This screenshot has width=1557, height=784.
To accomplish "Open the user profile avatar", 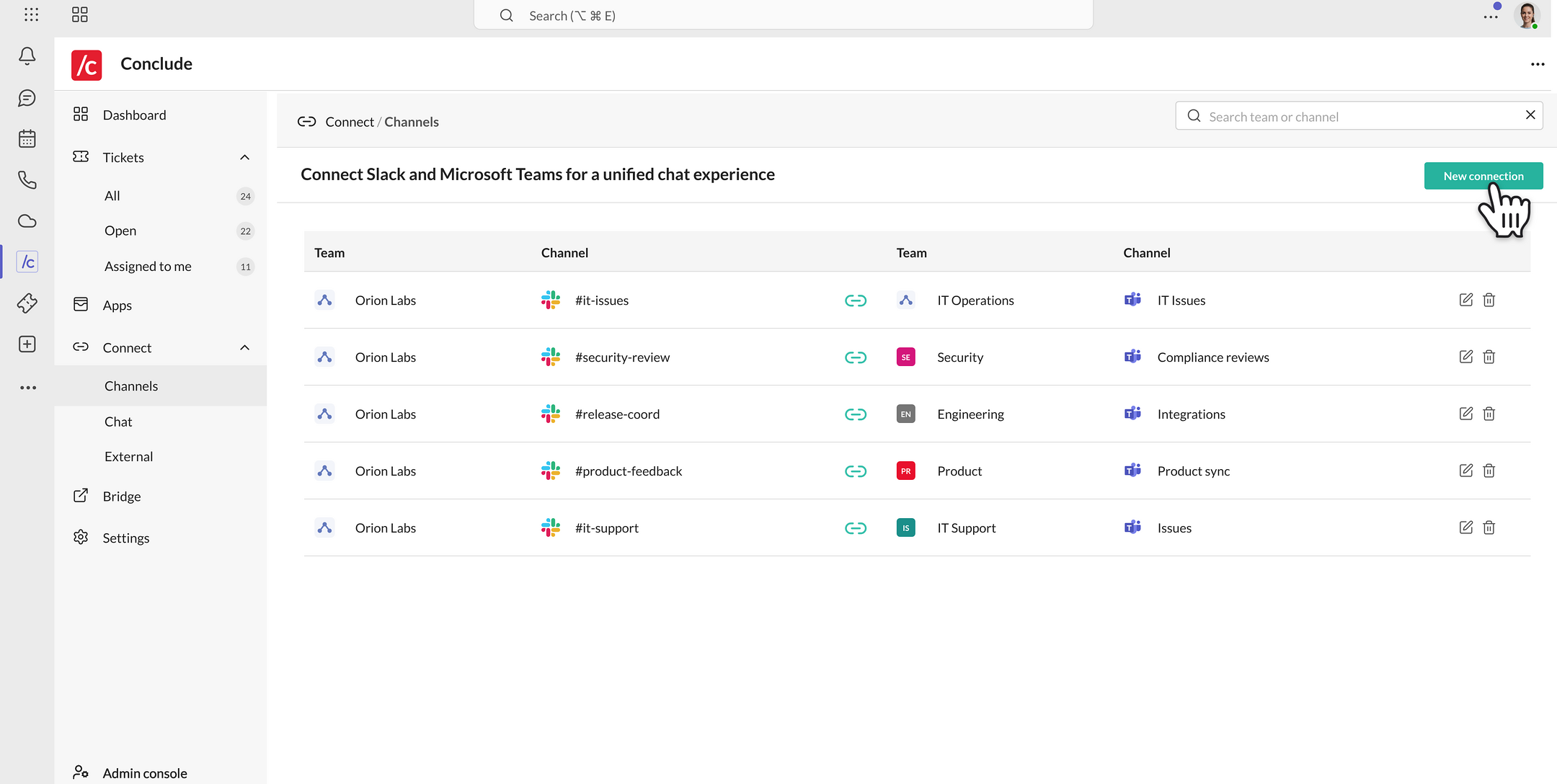I will tap(1527, 15).
